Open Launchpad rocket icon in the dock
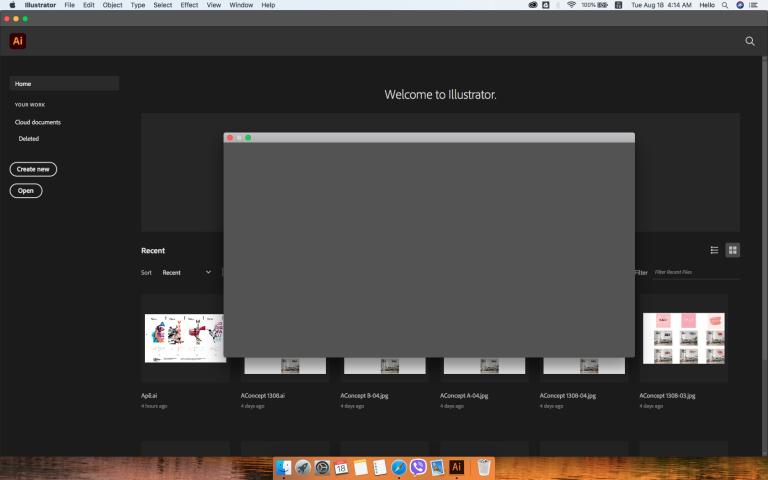Screen dimensions: 768x480 [303, 467]
